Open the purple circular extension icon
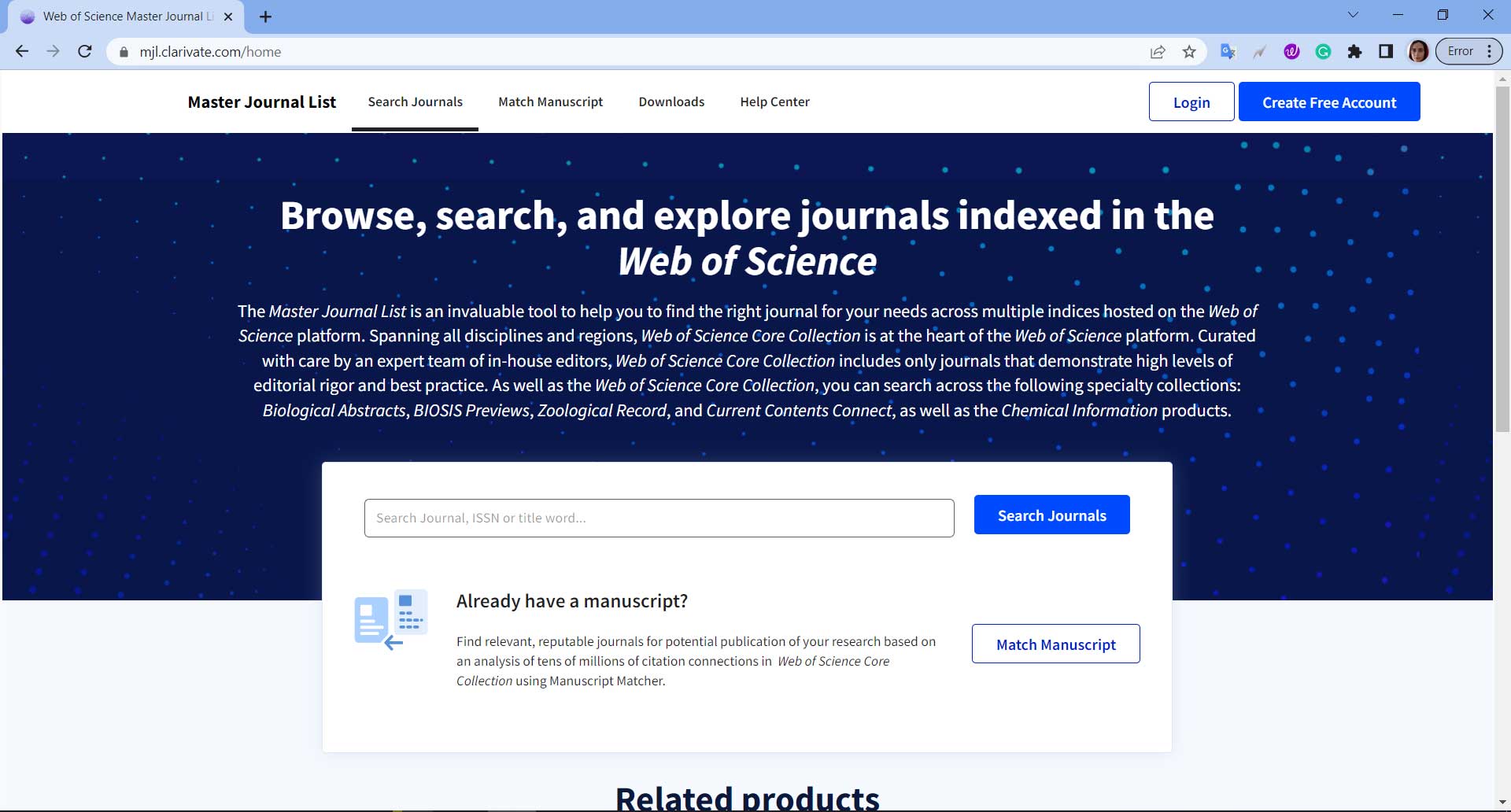Viewport: 1511px width, 812px height. tap(1291, 52)
